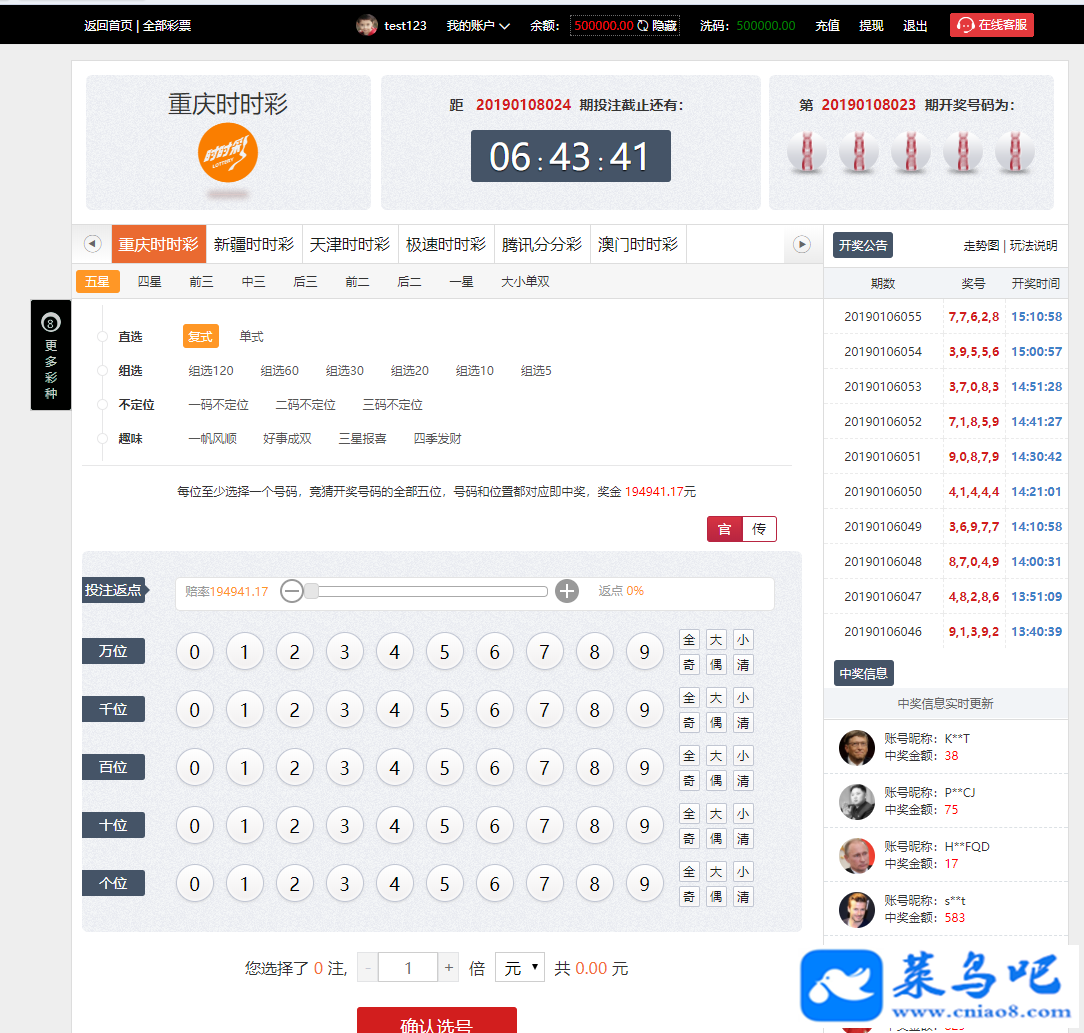The width and height of the screenshot is (1084, 1033).
Task: Open the 元 currency unit dropdown
Action: (520, 967)
